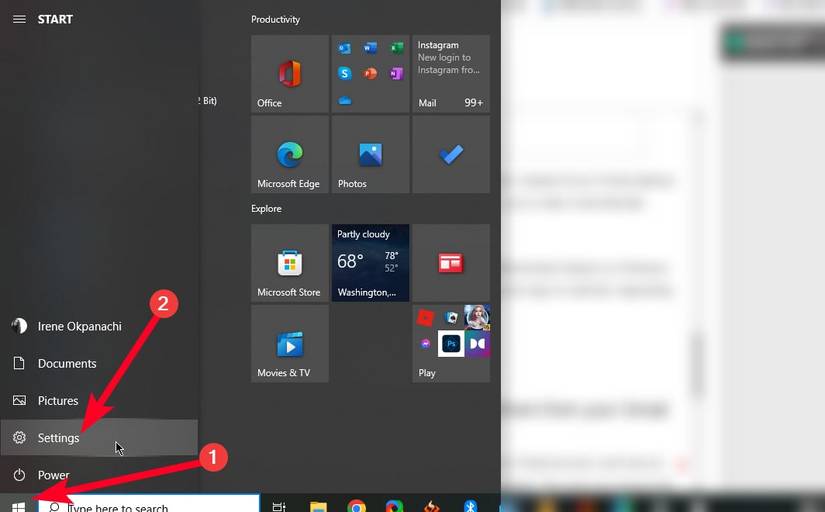Click the Windows Start button

pos(18,507)
